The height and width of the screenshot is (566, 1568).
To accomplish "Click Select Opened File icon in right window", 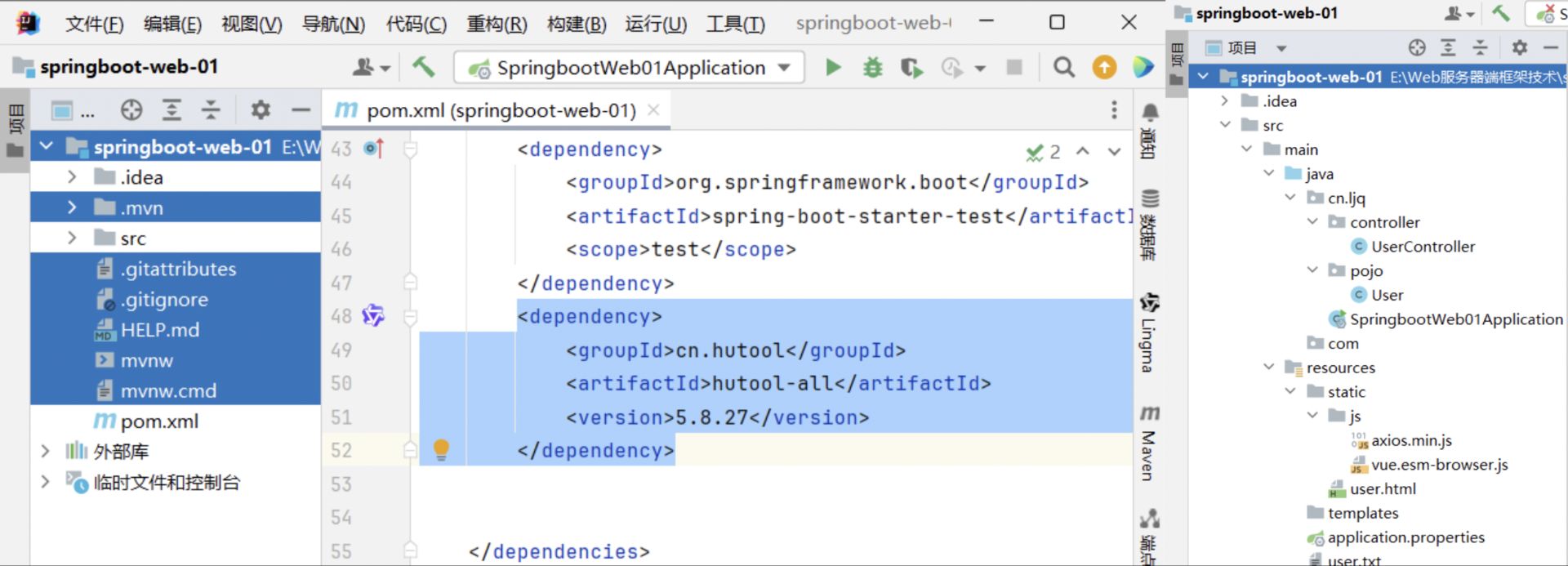I will (x=1417, y=48).
